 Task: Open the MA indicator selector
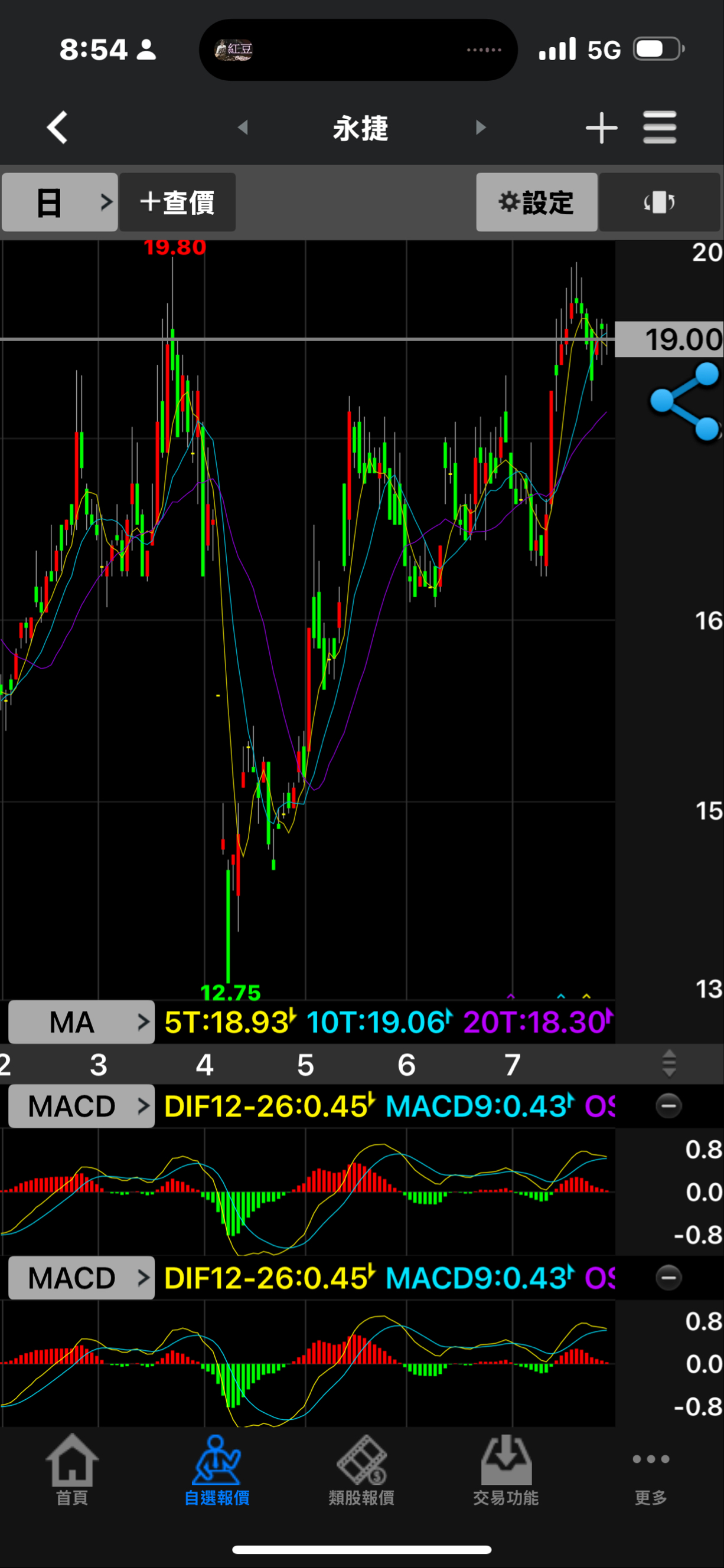(81, 1022)
